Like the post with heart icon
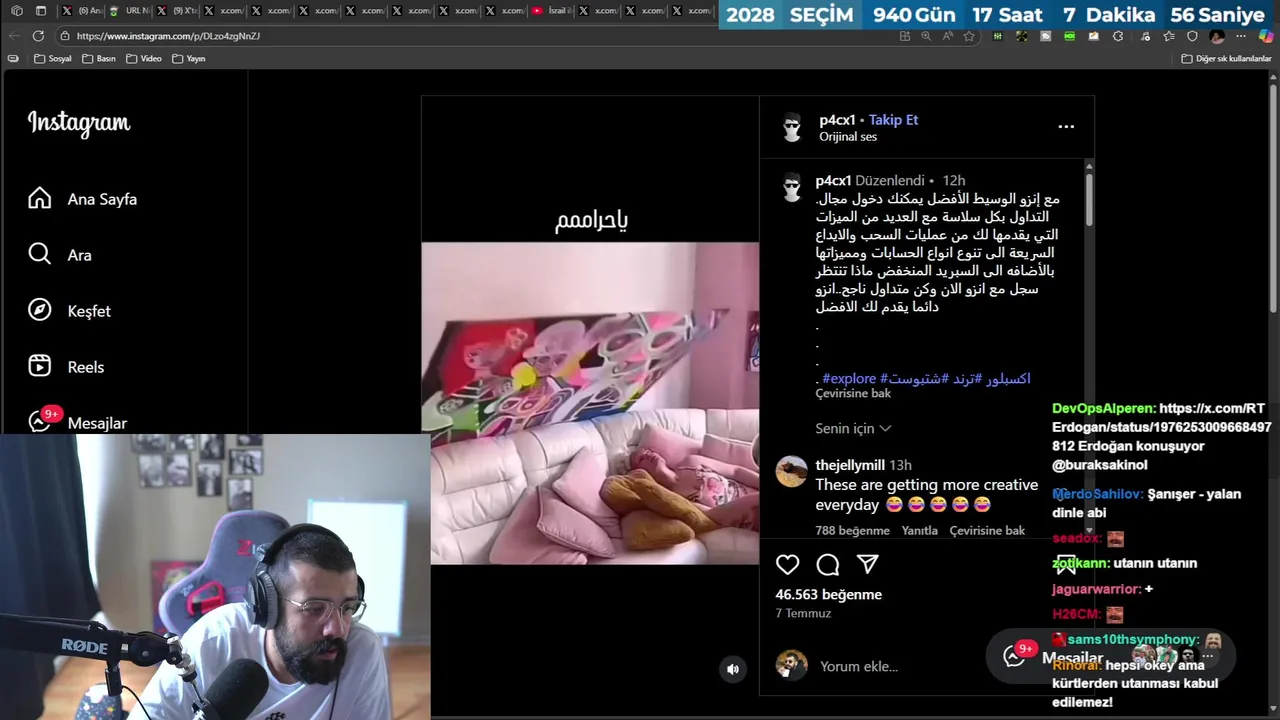 (788, 565)
